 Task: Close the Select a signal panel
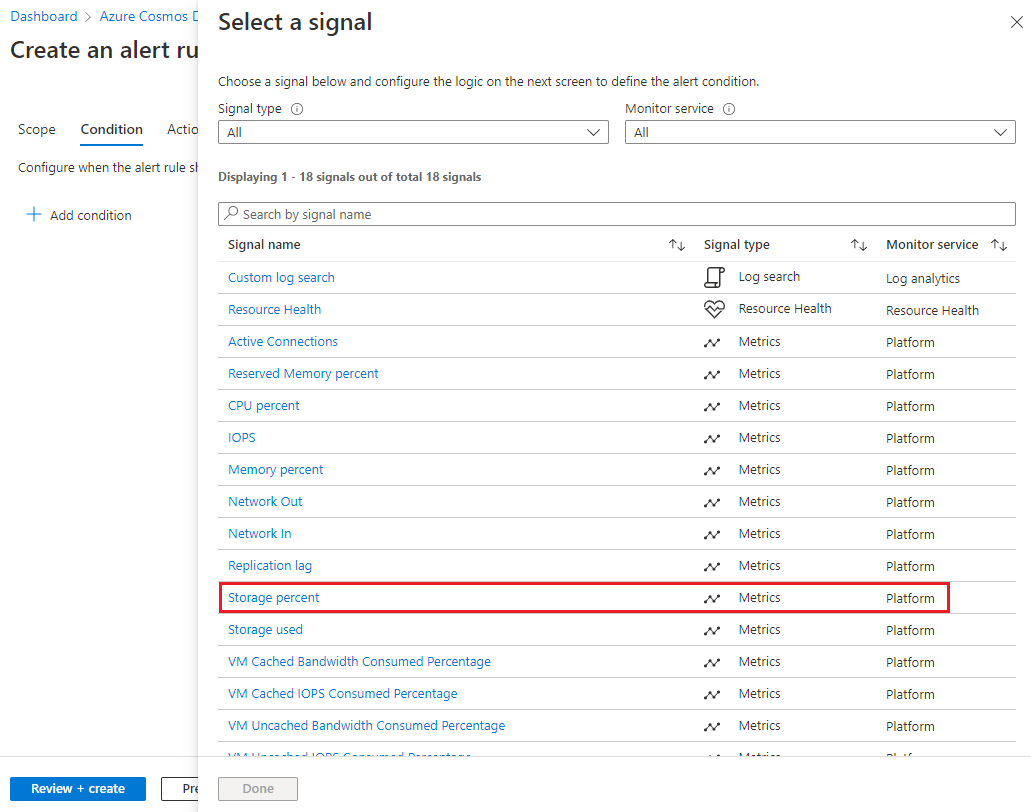click(1016, 21)
